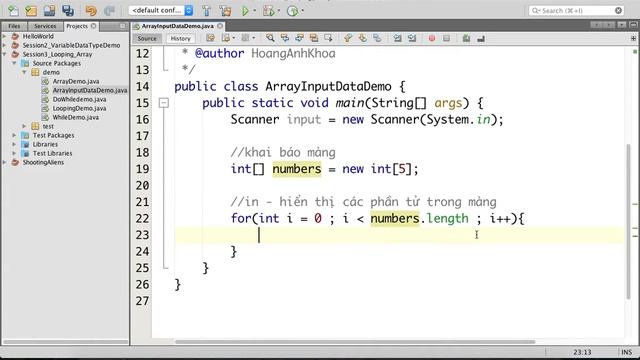This screenshot has width=640, height=360.
Task: Click the Debug Project icon
Action: (x=269, y=11)
